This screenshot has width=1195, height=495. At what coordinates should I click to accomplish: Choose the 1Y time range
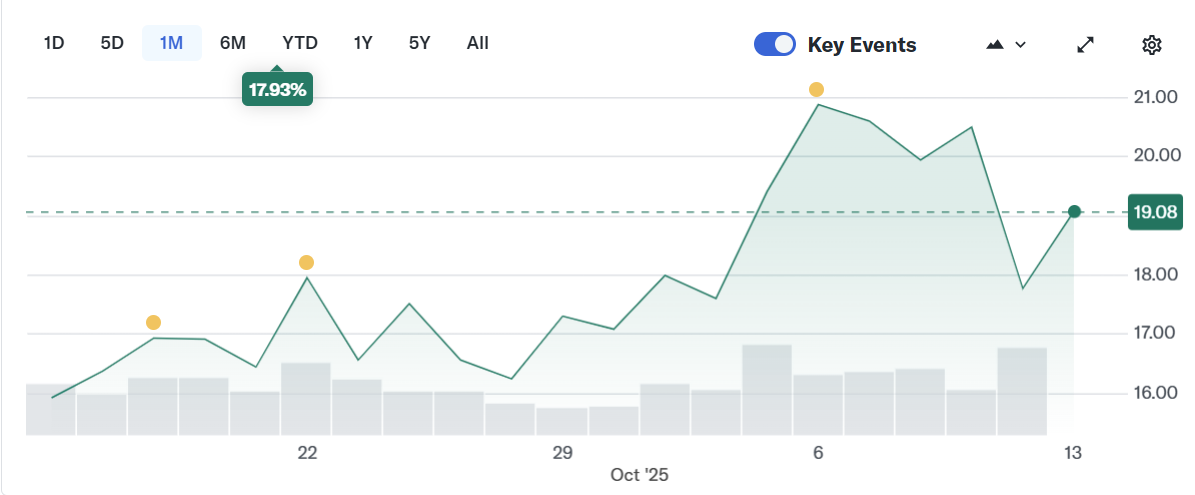click(x=363, y=43)
